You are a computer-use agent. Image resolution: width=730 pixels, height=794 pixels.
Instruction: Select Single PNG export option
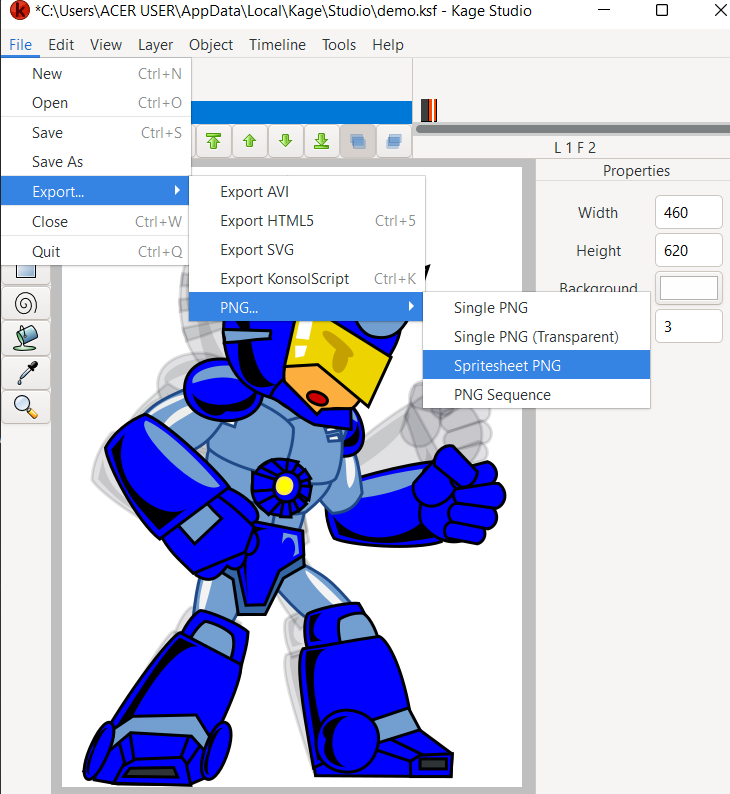pos(537,308)
